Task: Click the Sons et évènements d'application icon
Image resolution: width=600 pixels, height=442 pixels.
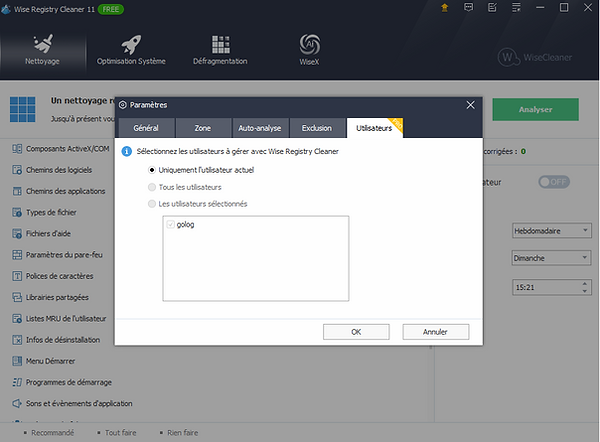Action: (17, 403)
